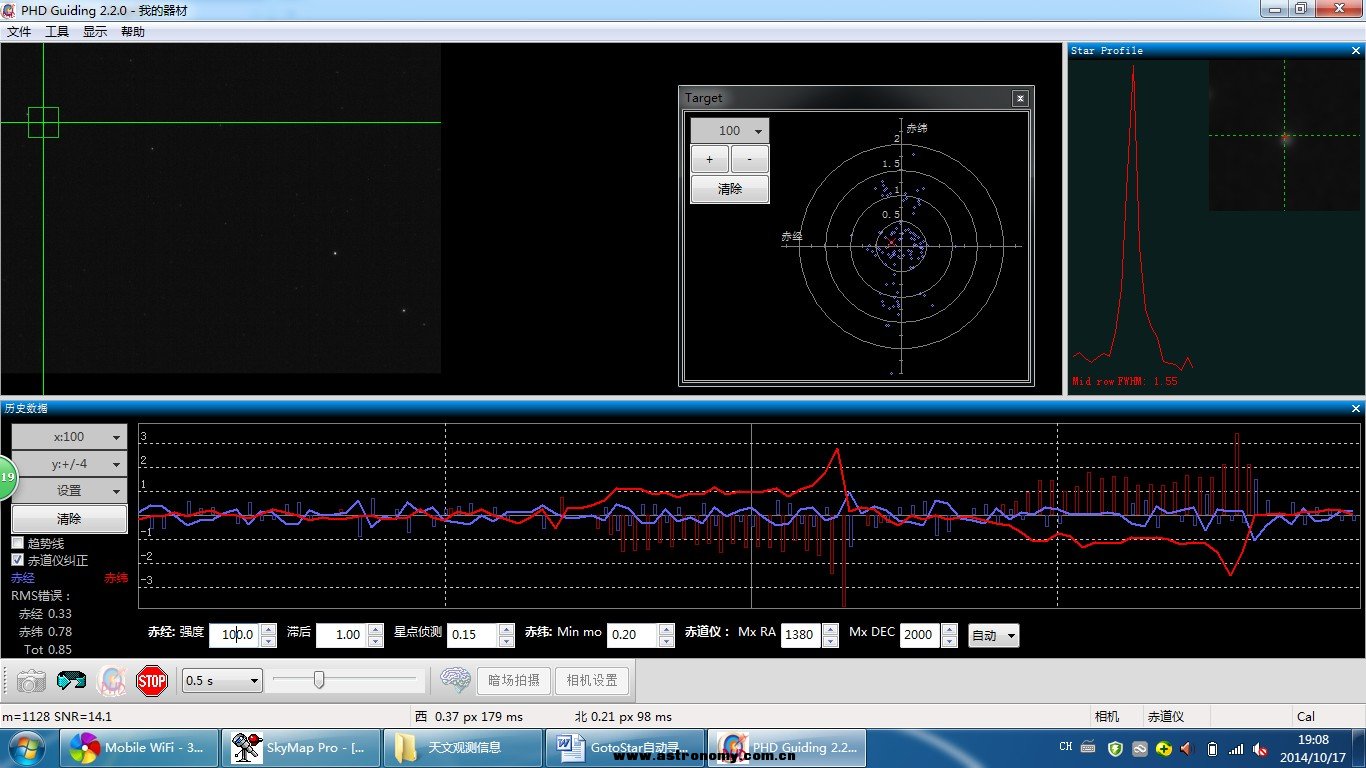The image size is (1366, 768).
Task: Click the + zoom button in Target window
Action: [710, 159]
